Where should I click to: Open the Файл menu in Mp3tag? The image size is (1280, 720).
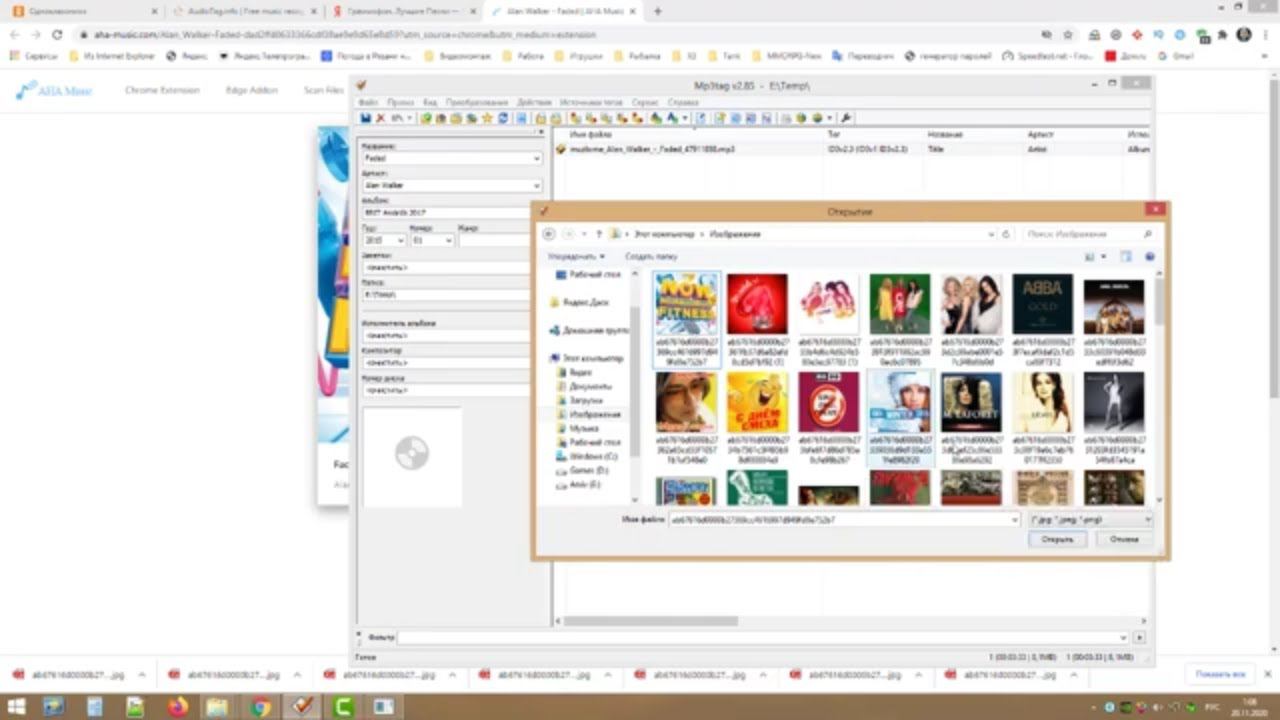367,102
